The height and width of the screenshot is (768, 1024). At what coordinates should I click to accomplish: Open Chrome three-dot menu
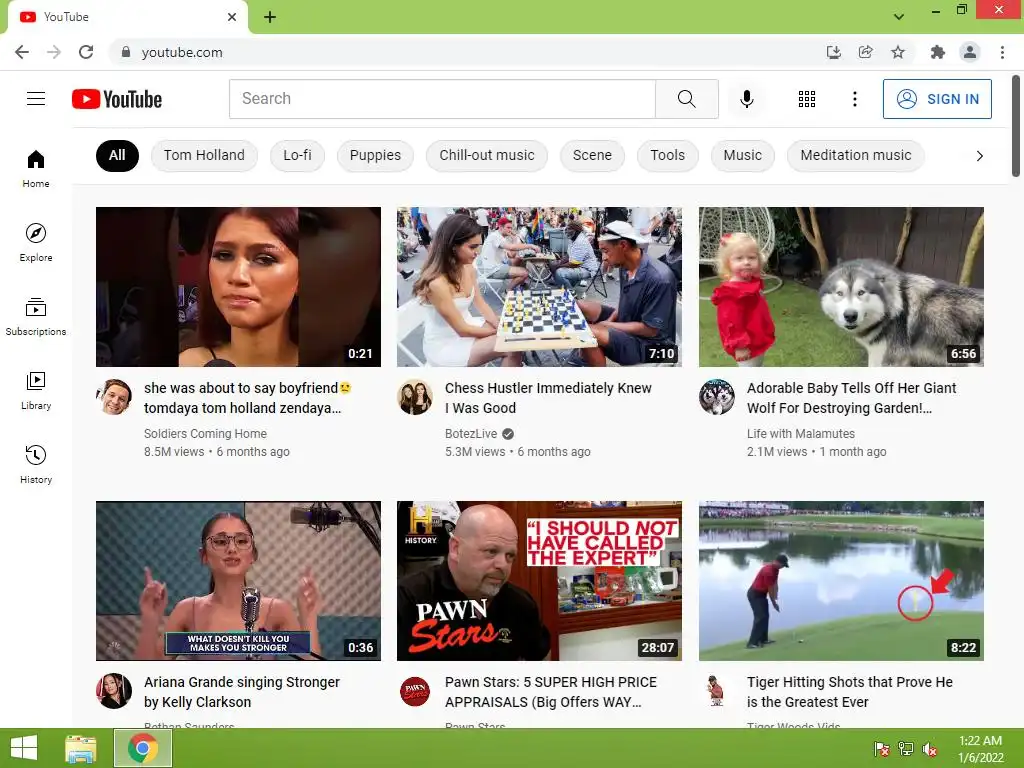tap(1002, 52)
